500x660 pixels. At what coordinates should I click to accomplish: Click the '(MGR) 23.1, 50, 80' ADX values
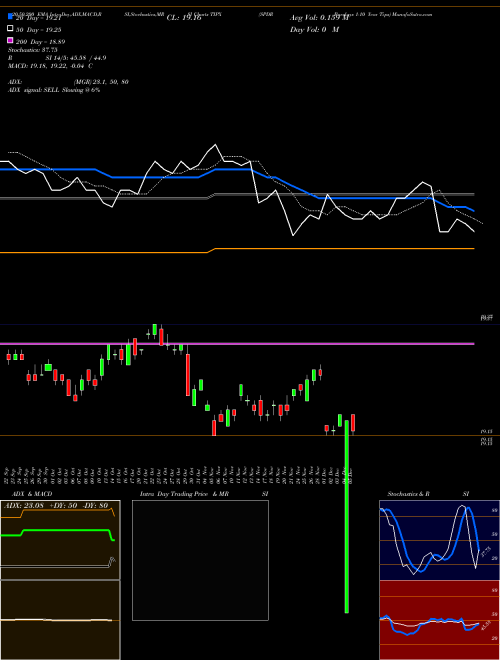pyautogui.click(x=101, y=82)
